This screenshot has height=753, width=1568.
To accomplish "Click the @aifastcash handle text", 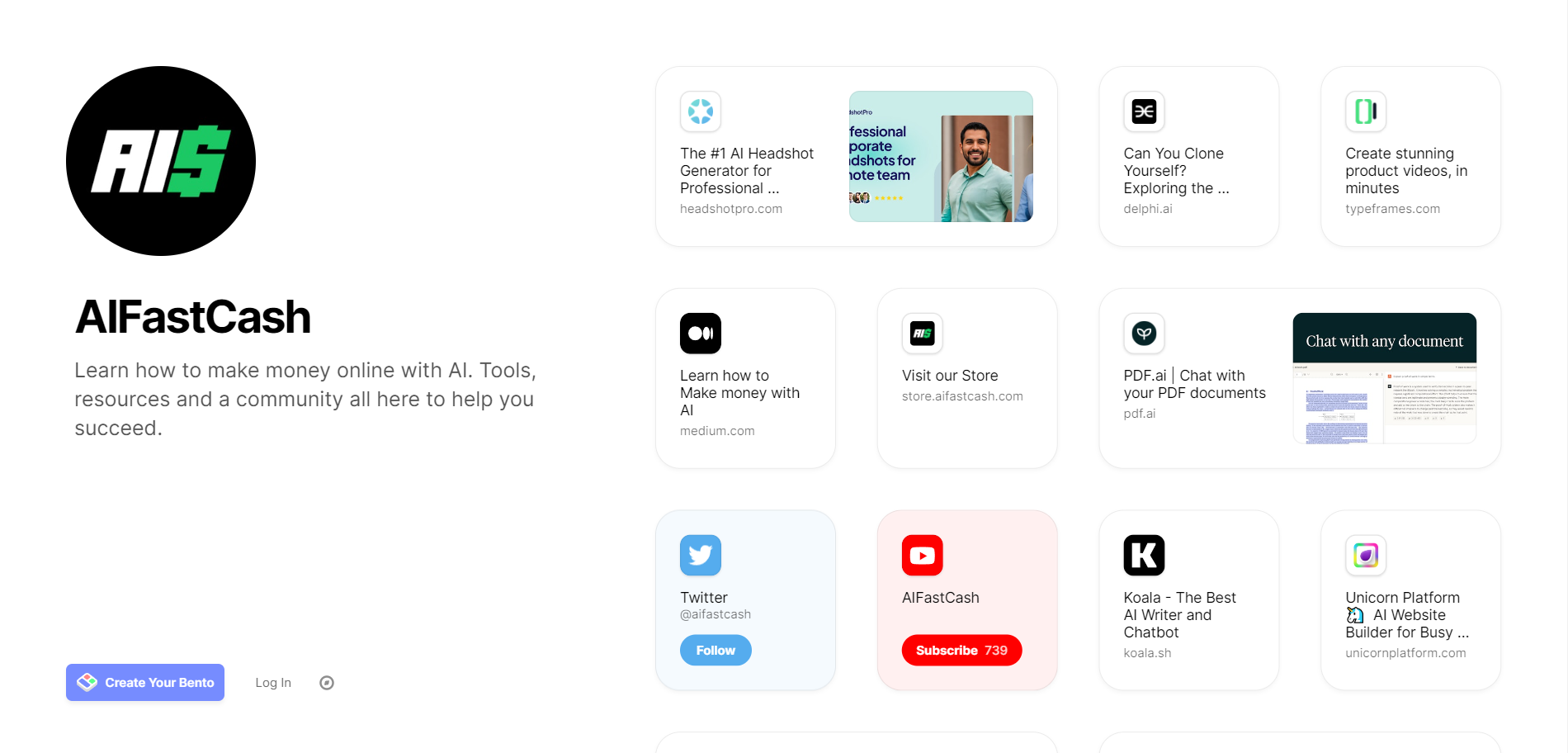I will (716, 614).
